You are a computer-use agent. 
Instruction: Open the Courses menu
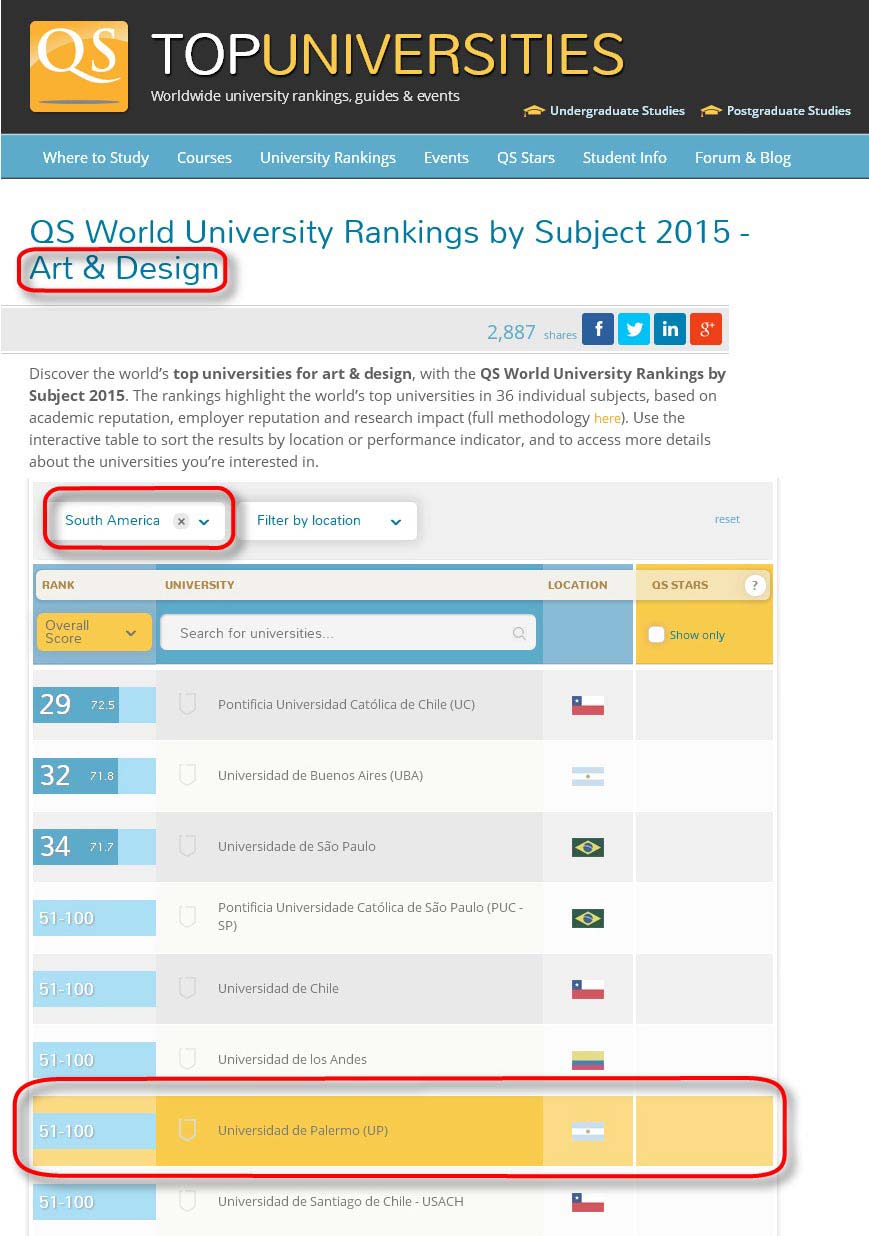204,157
